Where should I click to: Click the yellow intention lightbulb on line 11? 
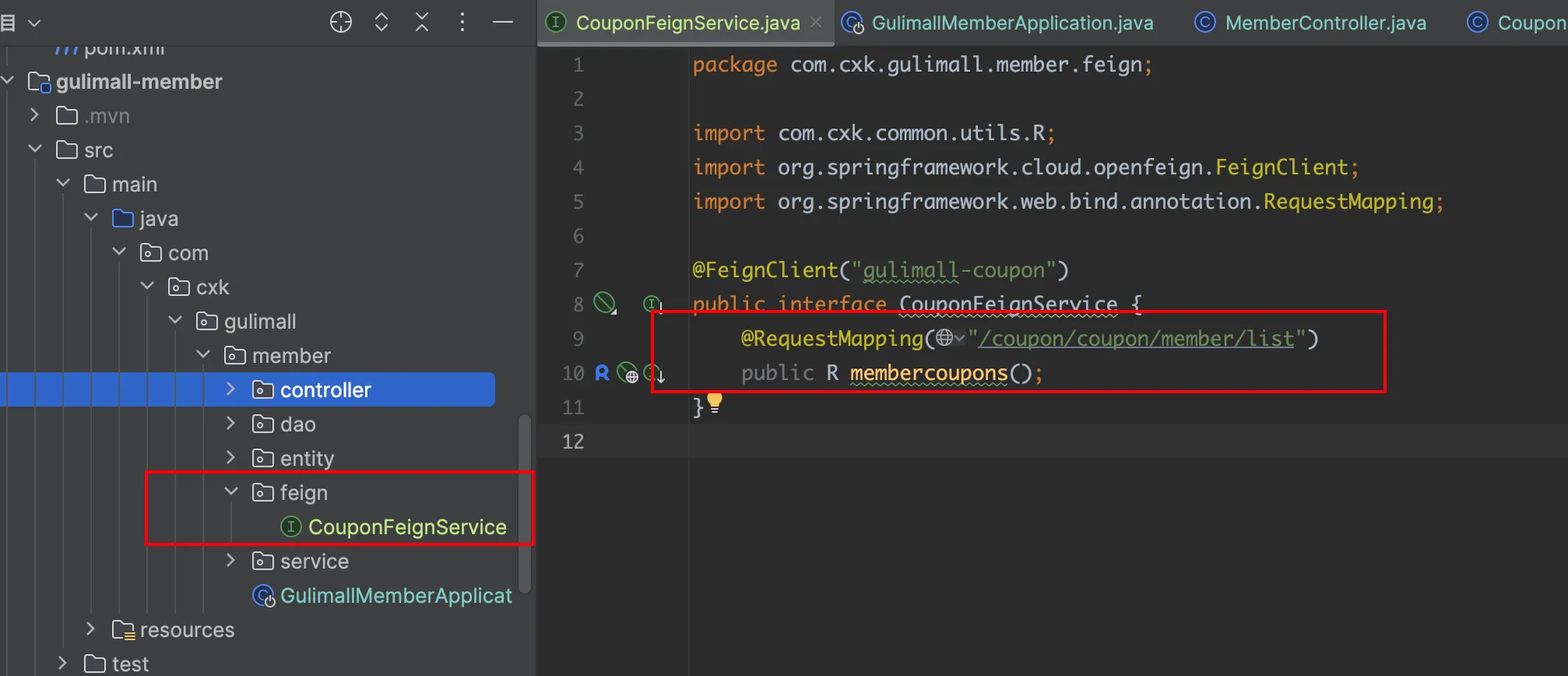(715, 403)
